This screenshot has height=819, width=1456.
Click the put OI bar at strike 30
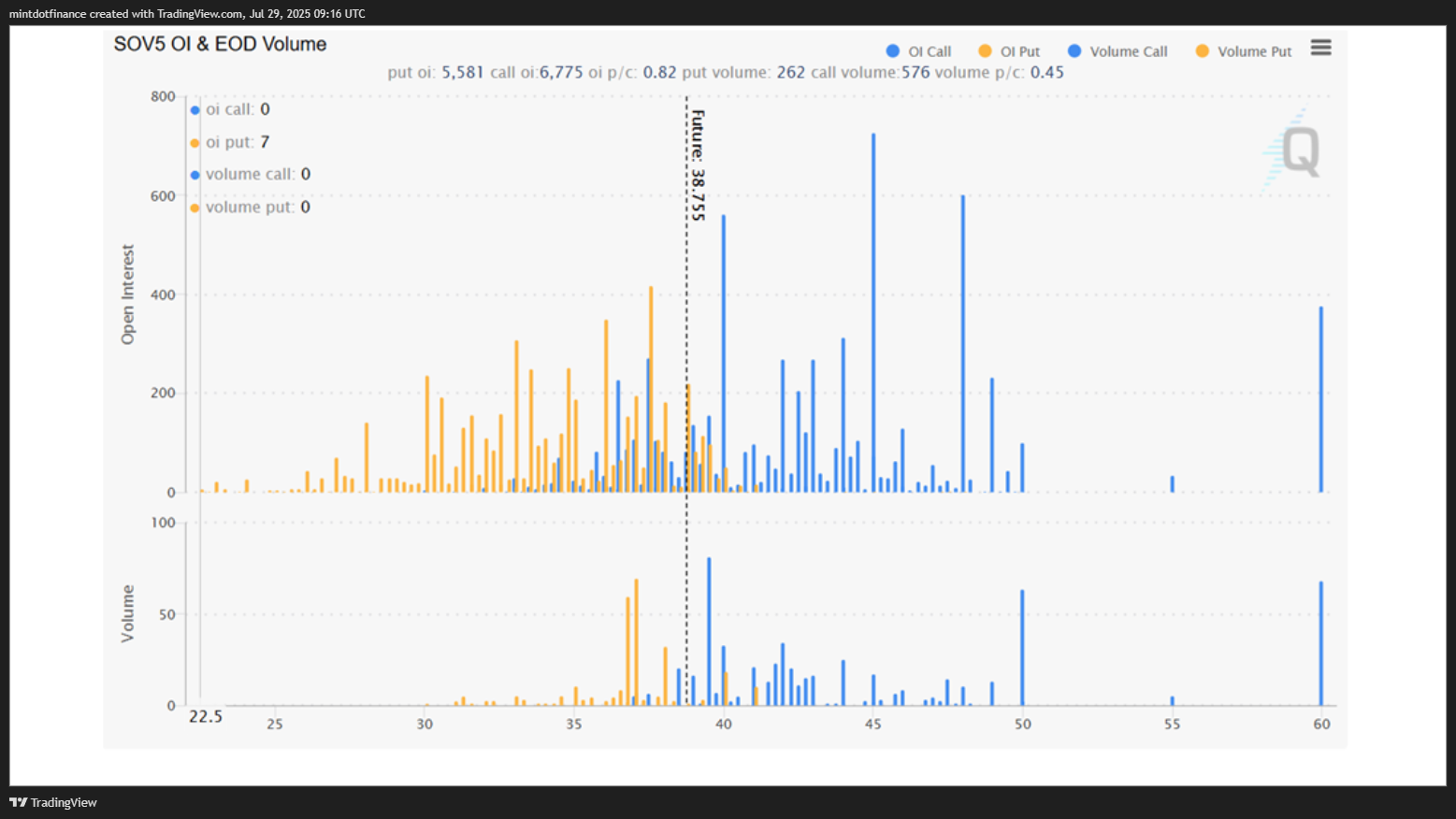[427, 434]
